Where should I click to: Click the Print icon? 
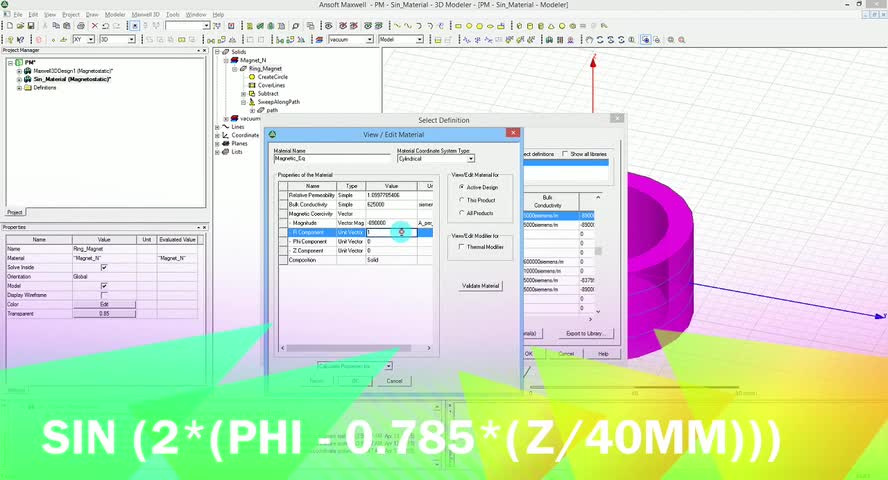[81, 26]
